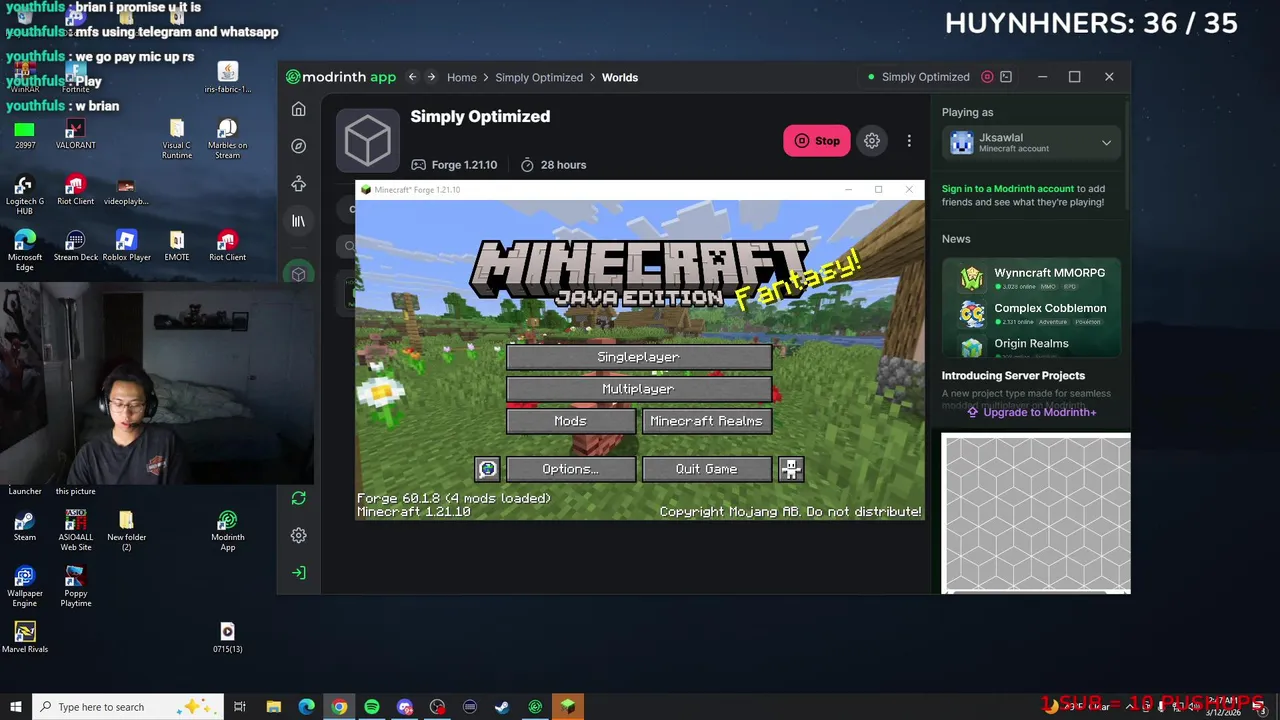Open Minecraft Options...

[x=570, y=469]
